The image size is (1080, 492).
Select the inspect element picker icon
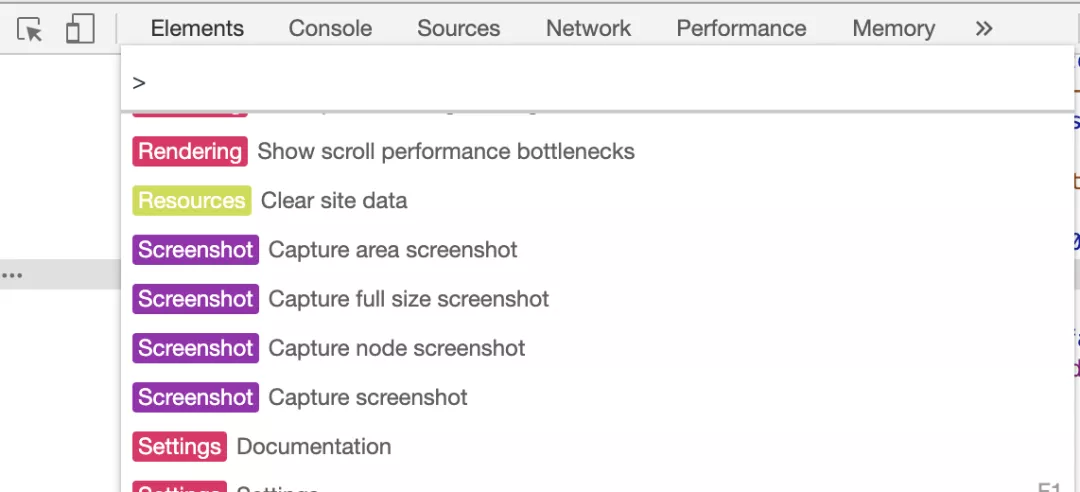[31, 30]
